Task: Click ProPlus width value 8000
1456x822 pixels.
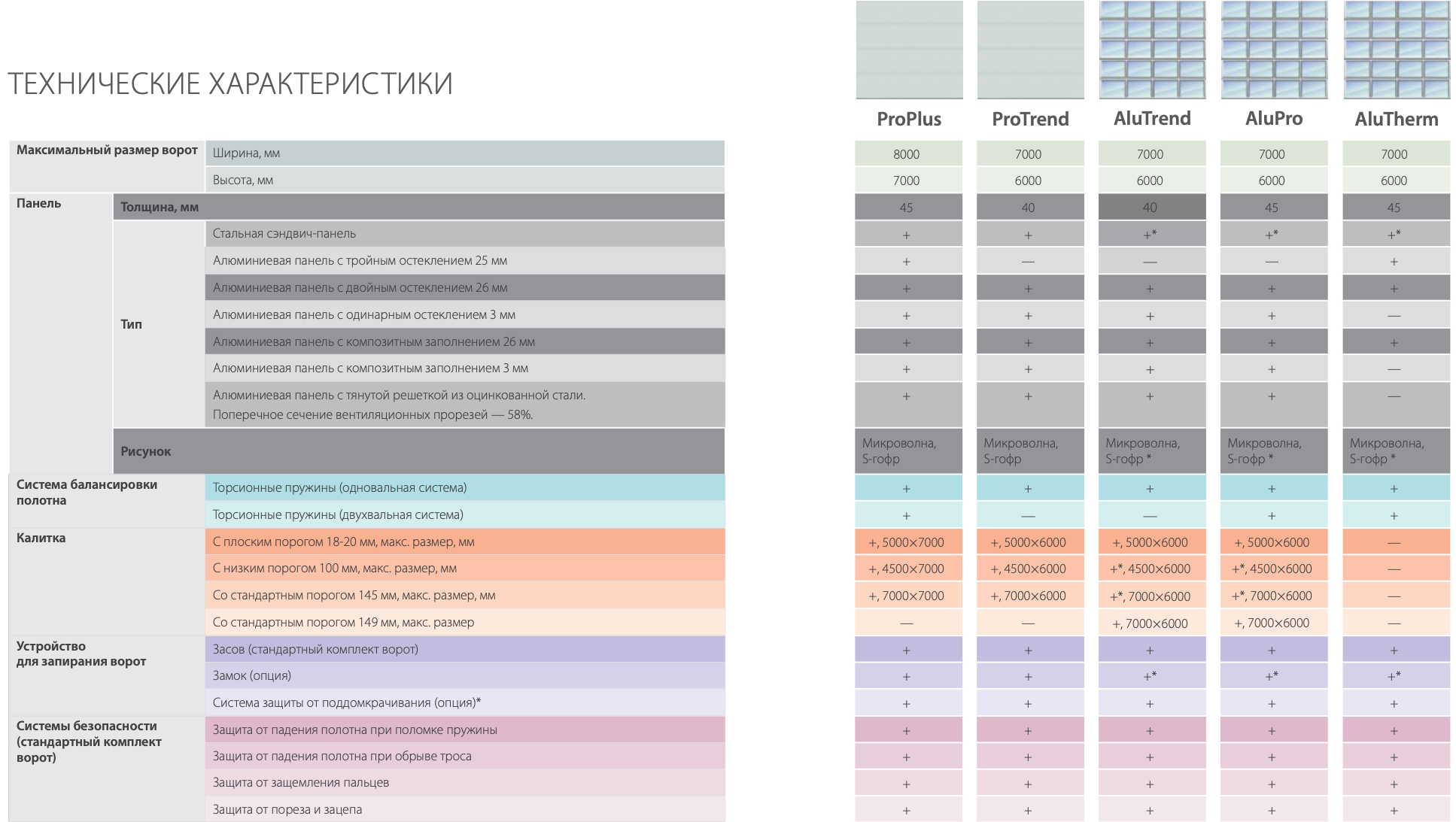Action: point(907,154)
